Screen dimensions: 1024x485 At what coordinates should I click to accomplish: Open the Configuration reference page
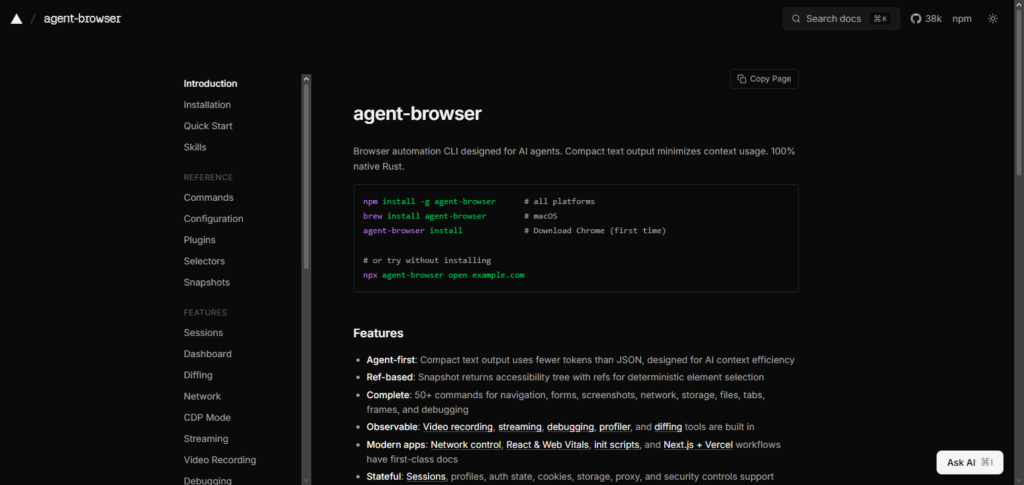(214, 219)
